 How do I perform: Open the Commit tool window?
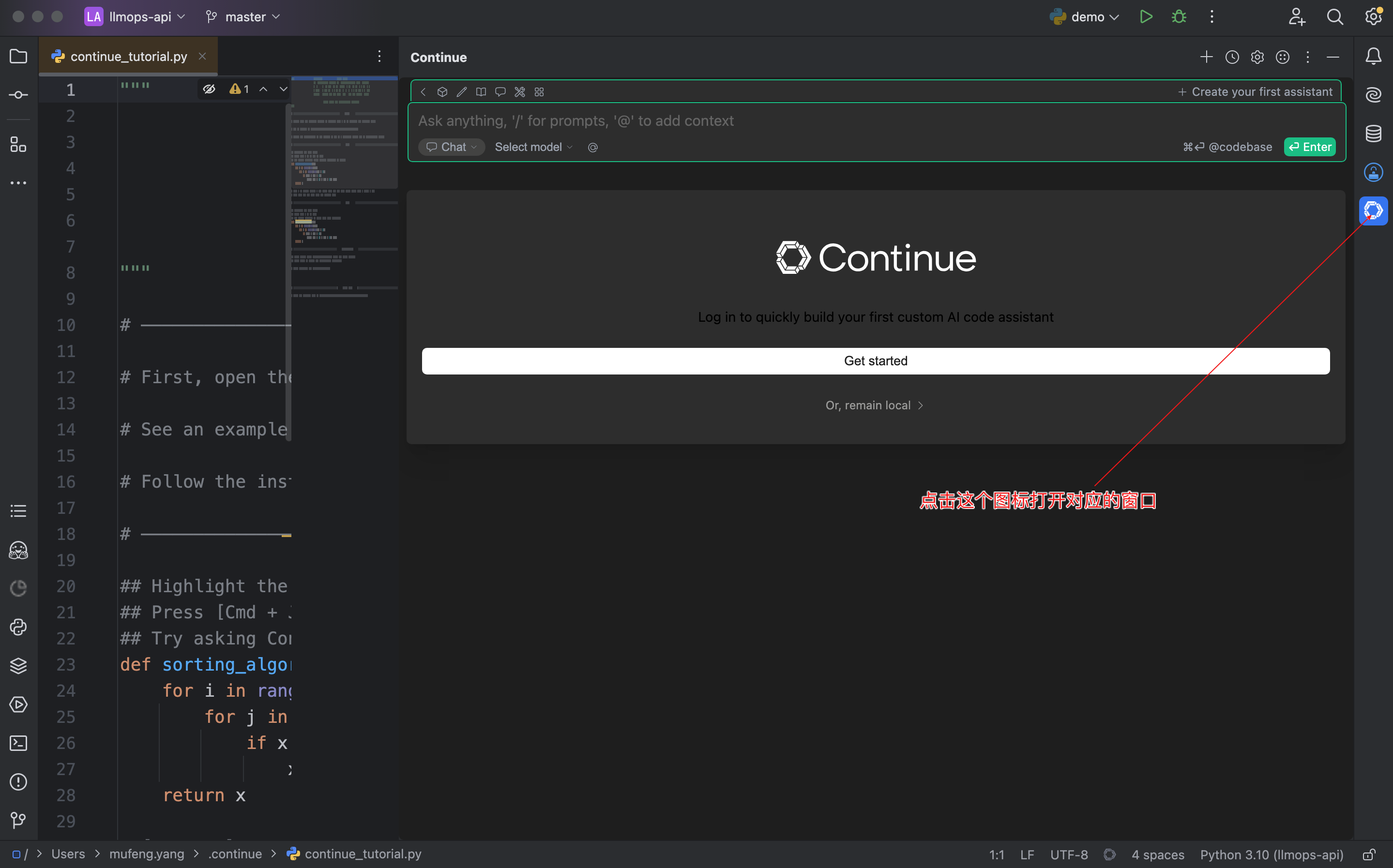[x=18, y=95]
